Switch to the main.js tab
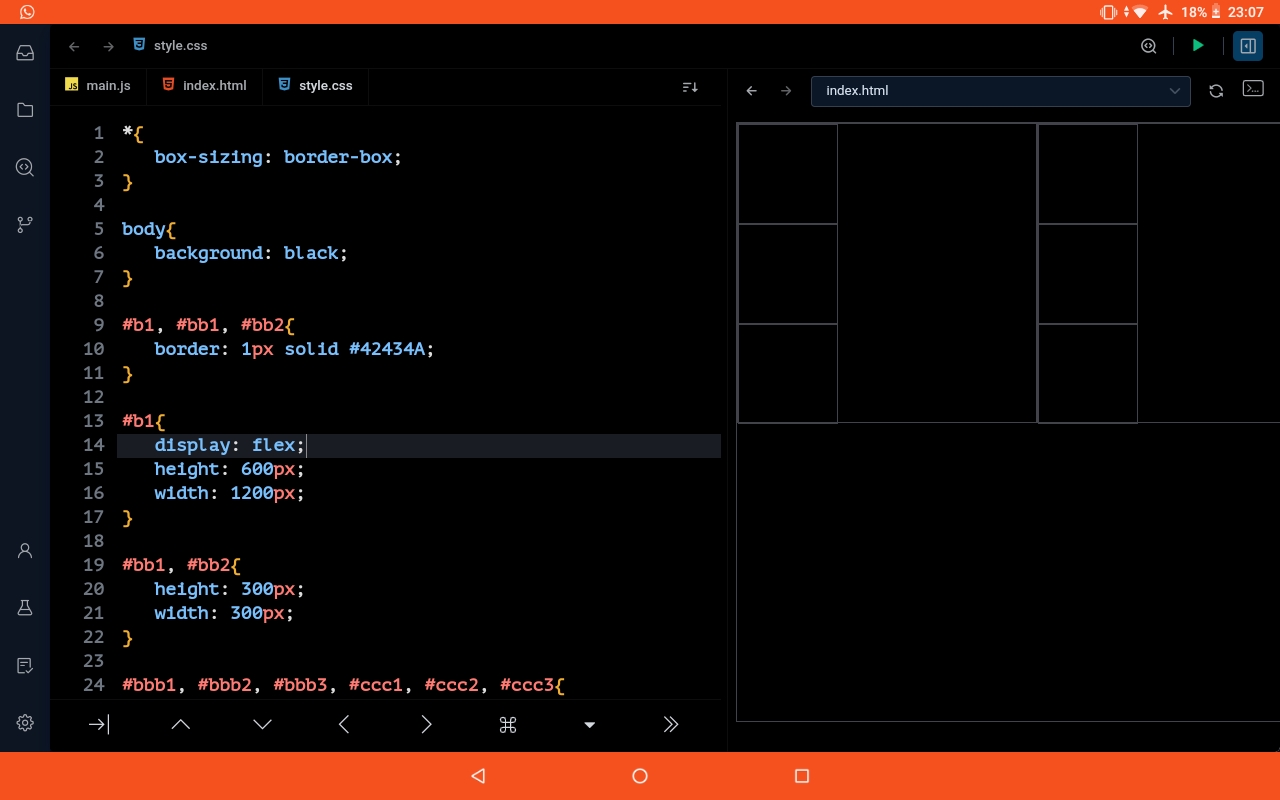 pos(99,85)
